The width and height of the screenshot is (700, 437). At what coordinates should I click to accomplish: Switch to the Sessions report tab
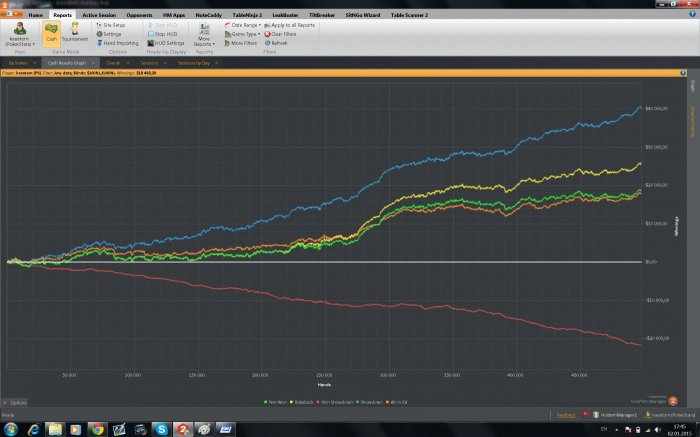pos(149,63)
